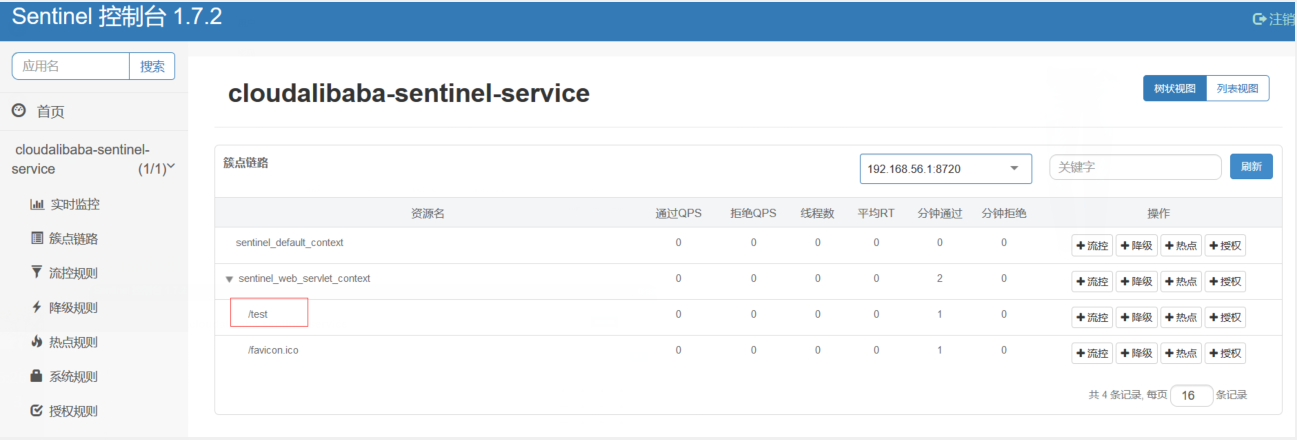Click the page size field showing 16
Screen dimensions: 1297x440
pyautogui.click(x=1191, y=395)
